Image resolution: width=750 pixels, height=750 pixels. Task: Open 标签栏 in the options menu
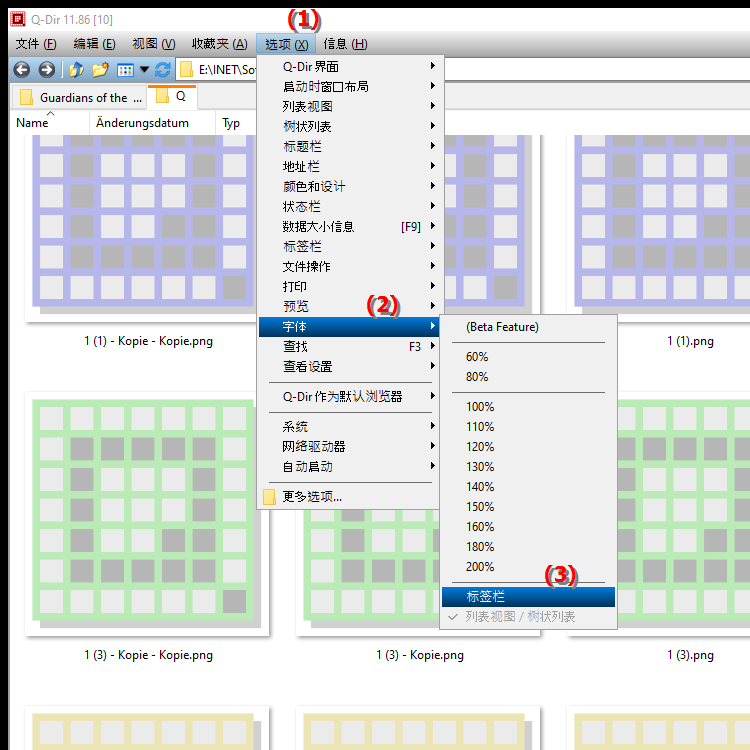pos(349,246)
